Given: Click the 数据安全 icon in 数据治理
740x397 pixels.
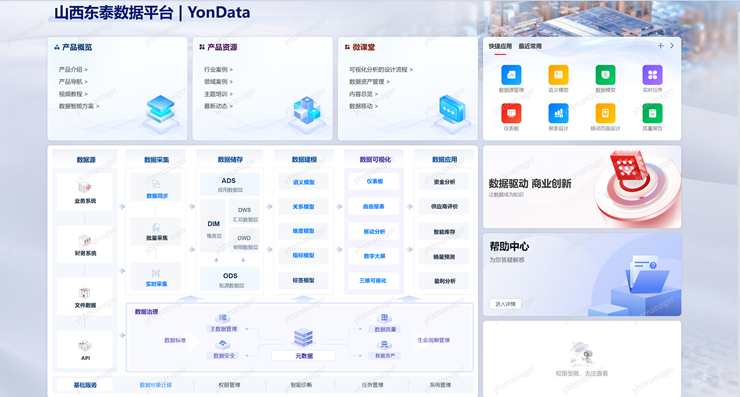Looking at the screenshot, I should coord(223,345).
